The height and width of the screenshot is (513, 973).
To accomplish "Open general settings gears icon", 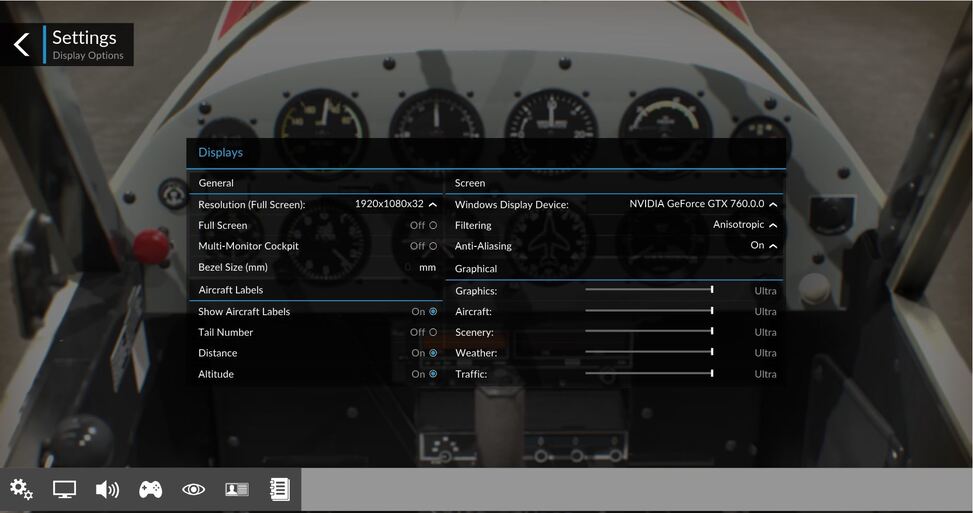I will [x=21, y=489].
